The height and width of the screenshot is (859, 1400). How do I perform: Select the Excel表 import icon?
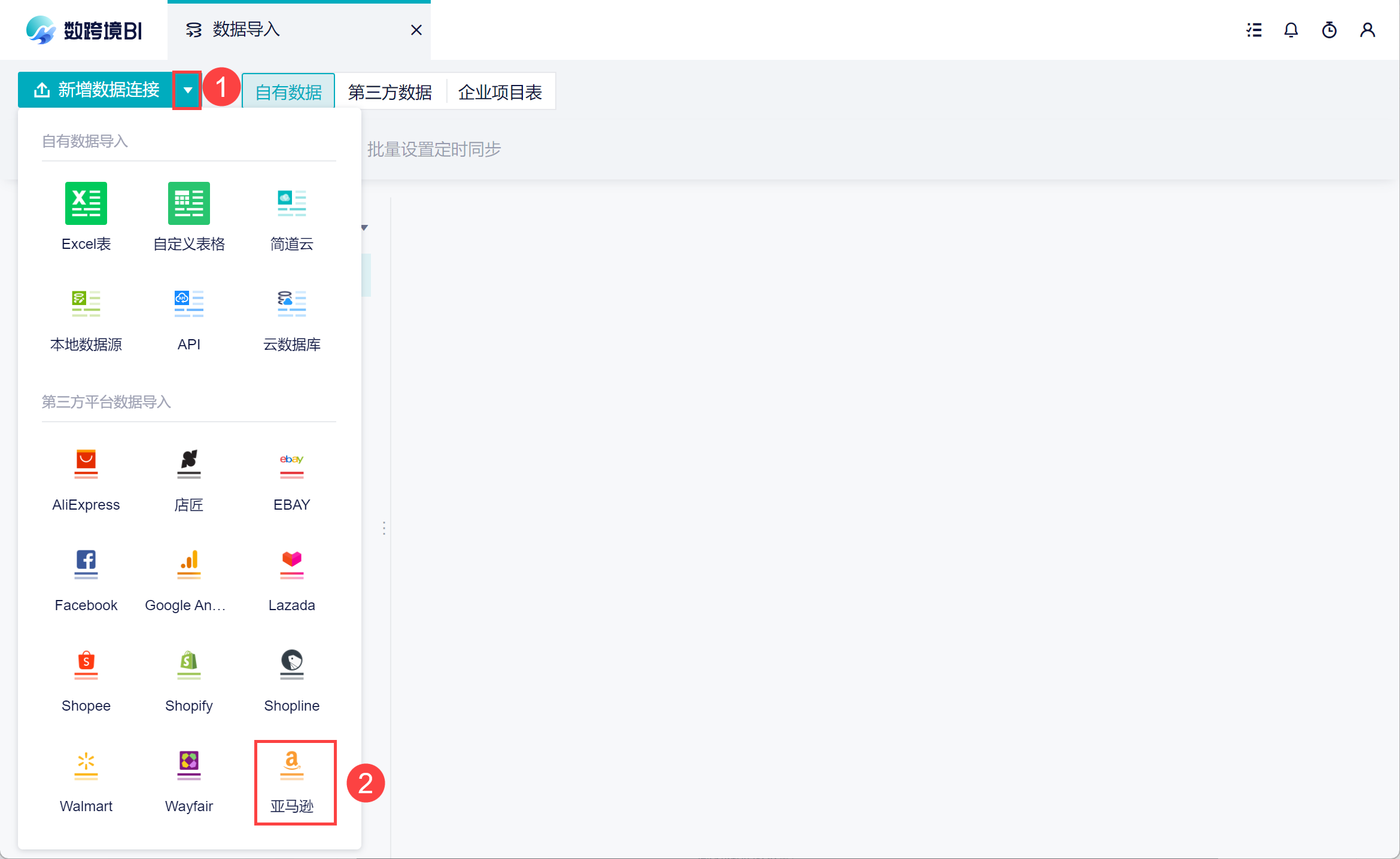(86, 204)
